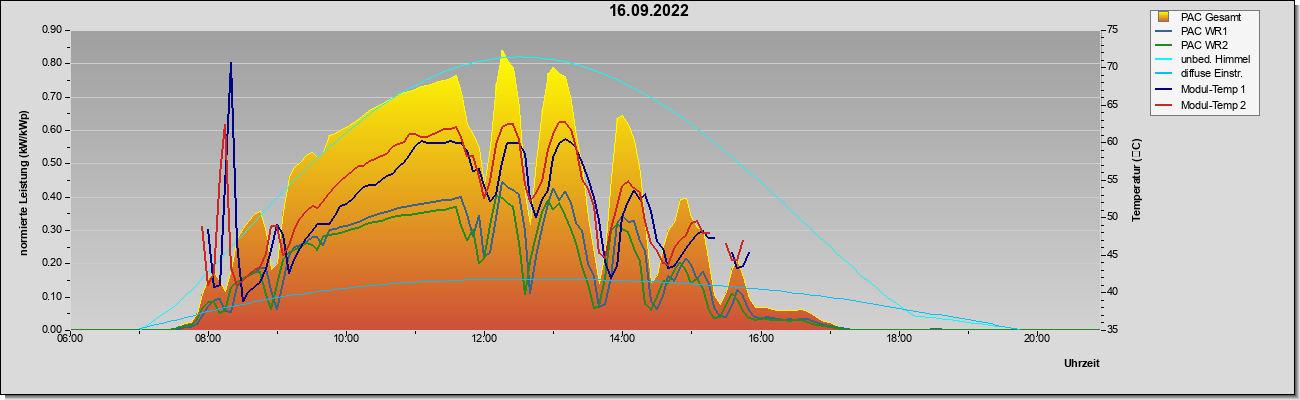
Task: Click the Temperatur right axis title
Action: pyautogui.click(x=1136, y=180)
